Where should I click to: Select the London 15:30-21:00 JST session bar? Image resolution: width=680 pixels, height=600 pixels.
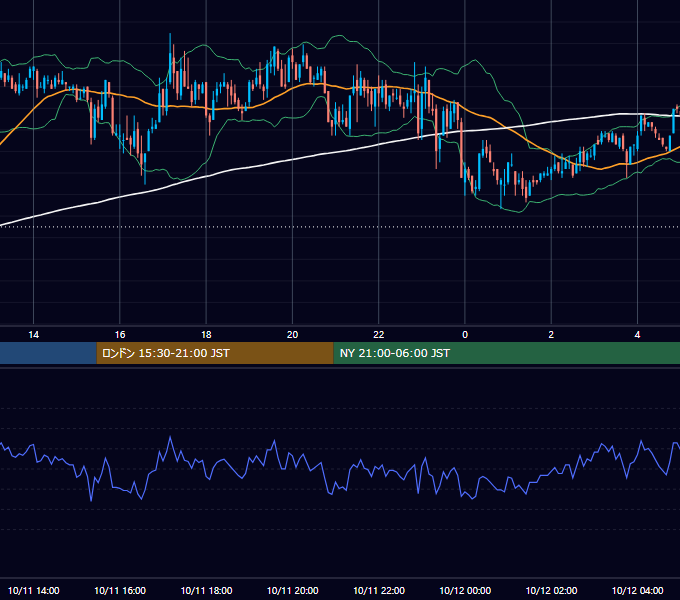pos(215,353)
